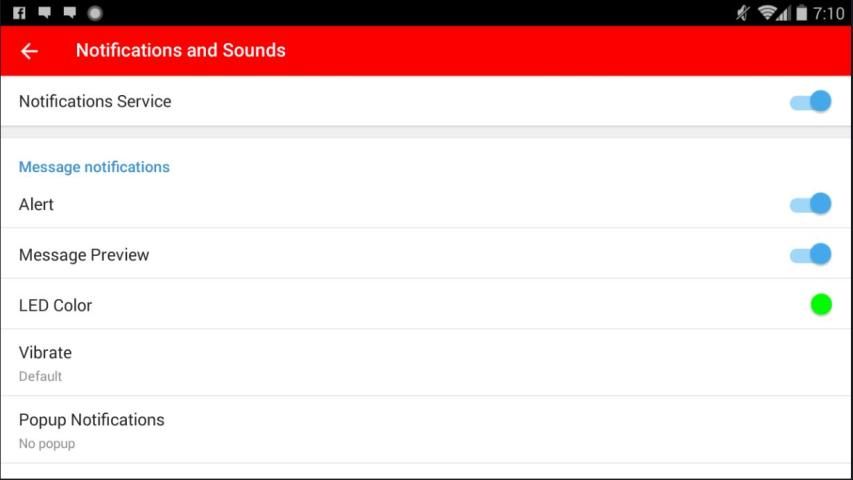Disable the Notifications Service switch
This screenshot has width=853, height=480.
810,102
